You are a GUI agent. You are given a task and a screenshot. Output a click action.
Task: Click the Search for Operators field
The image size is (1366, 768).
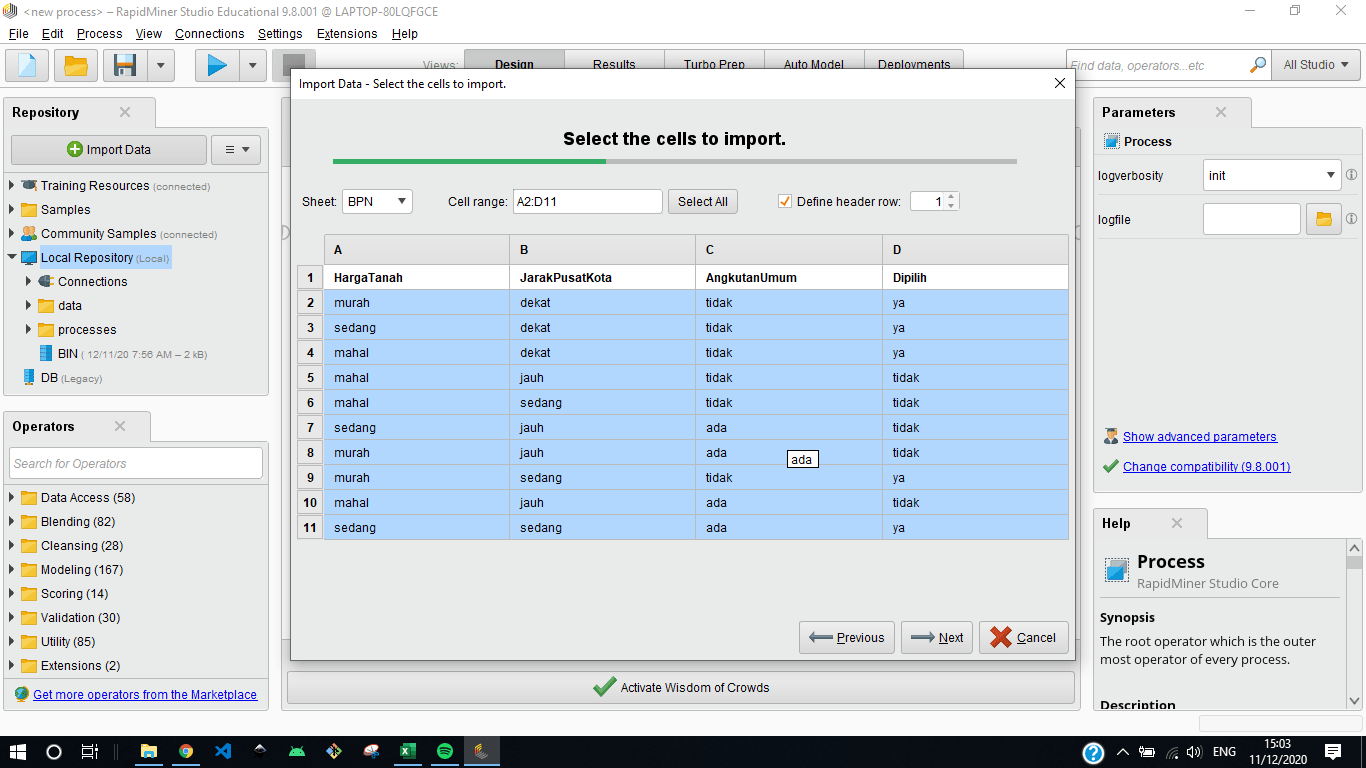coord(136,463)
